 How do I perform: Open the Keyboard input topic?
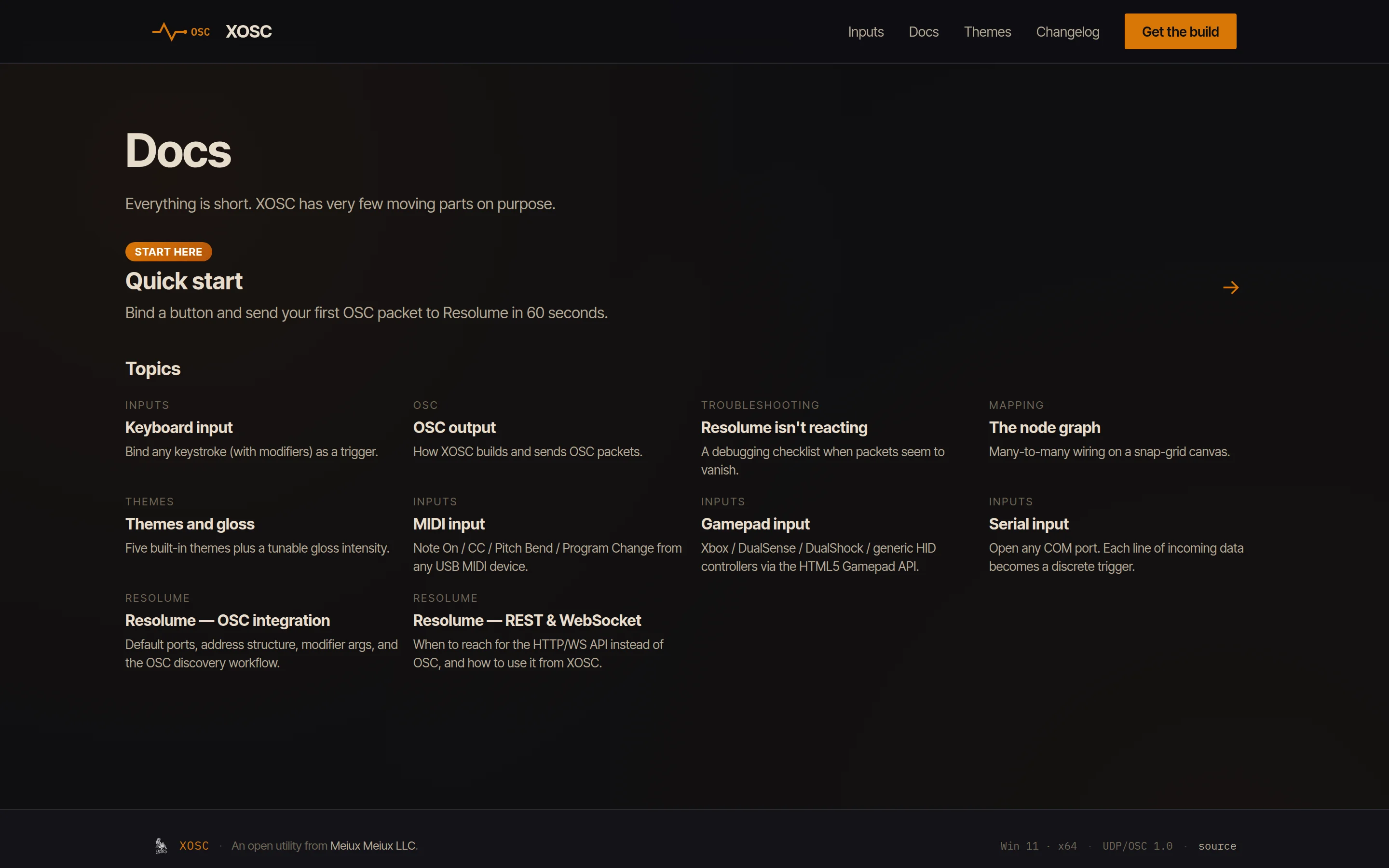pyautogui.click(x=178, y=428)
